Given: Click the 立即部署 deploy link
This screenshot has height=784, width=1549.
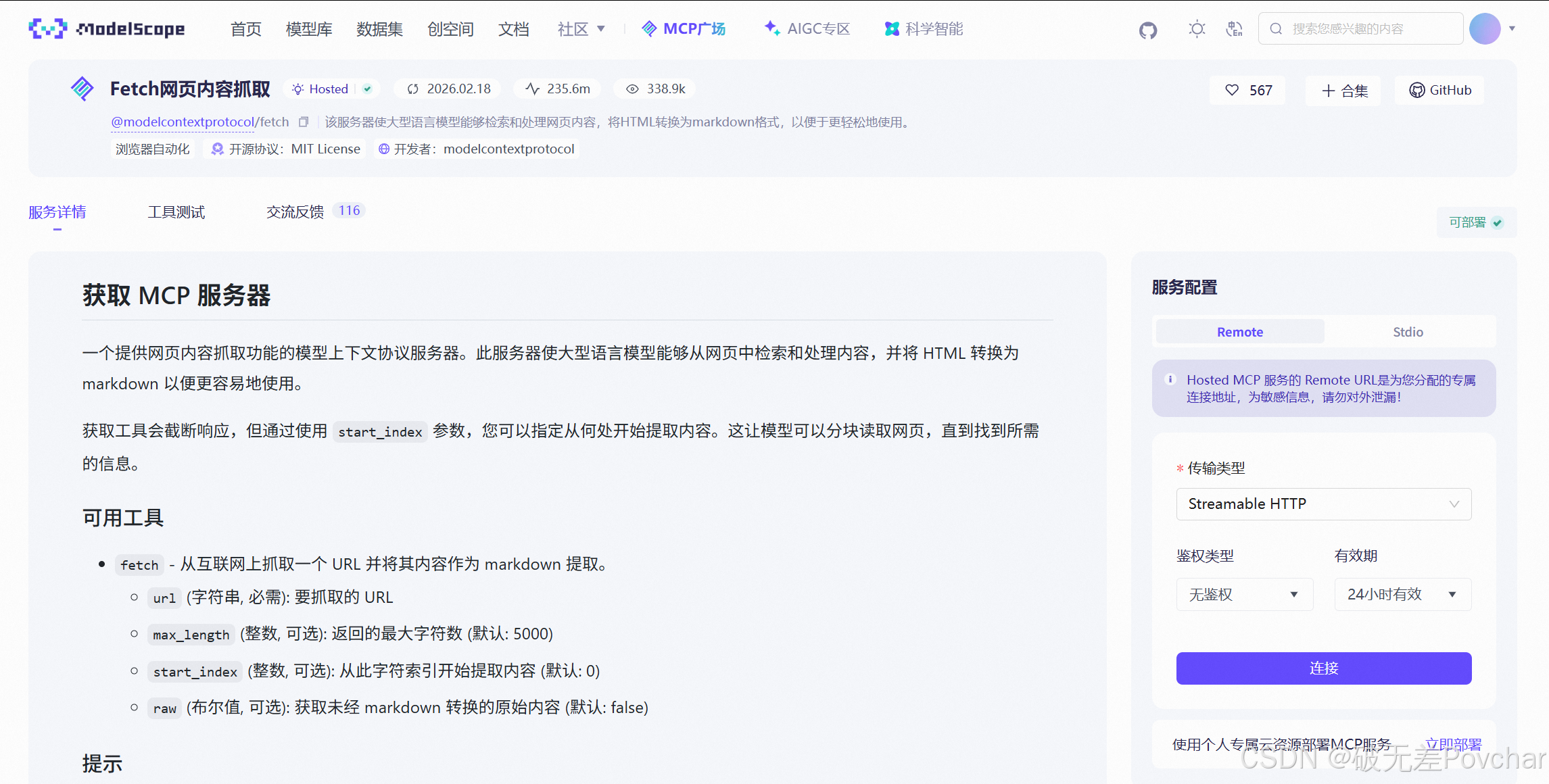Looking at the screenshot, I should (x=1453, y=744).
